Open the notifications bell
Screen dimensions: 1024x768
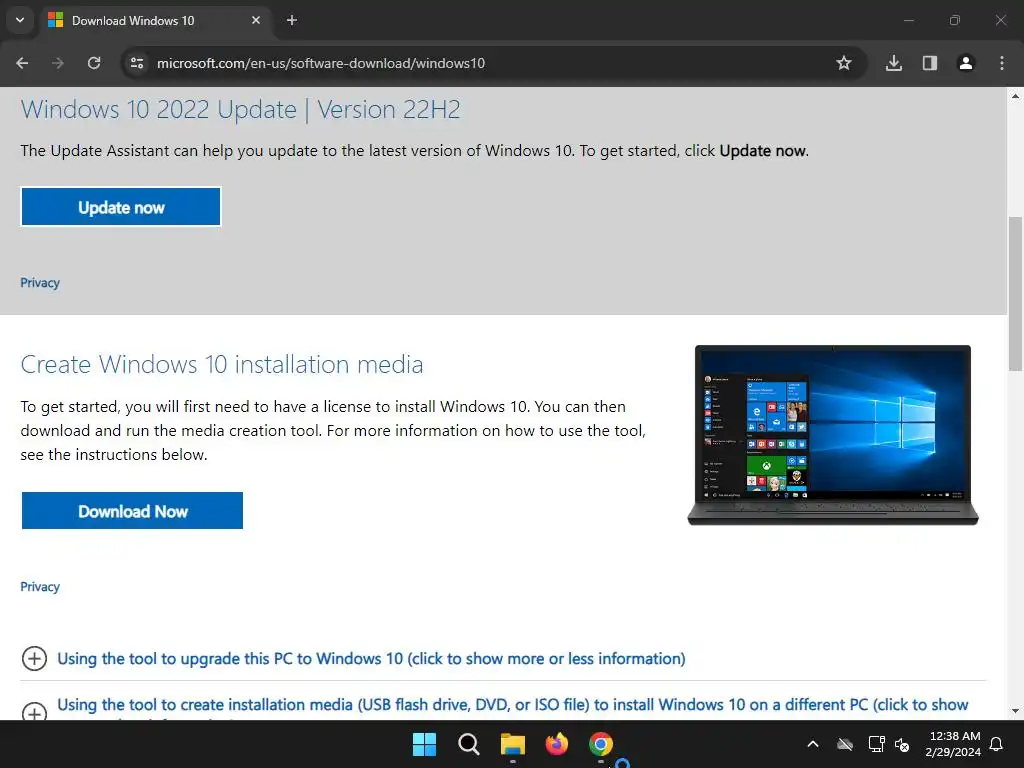[x=997, y=744]
